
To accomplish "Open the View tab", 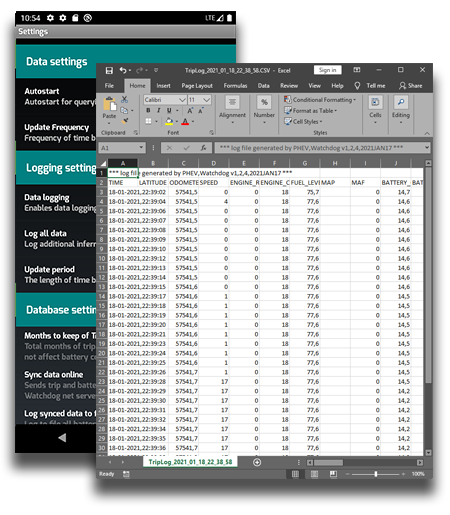I will [x=314, y=86].
